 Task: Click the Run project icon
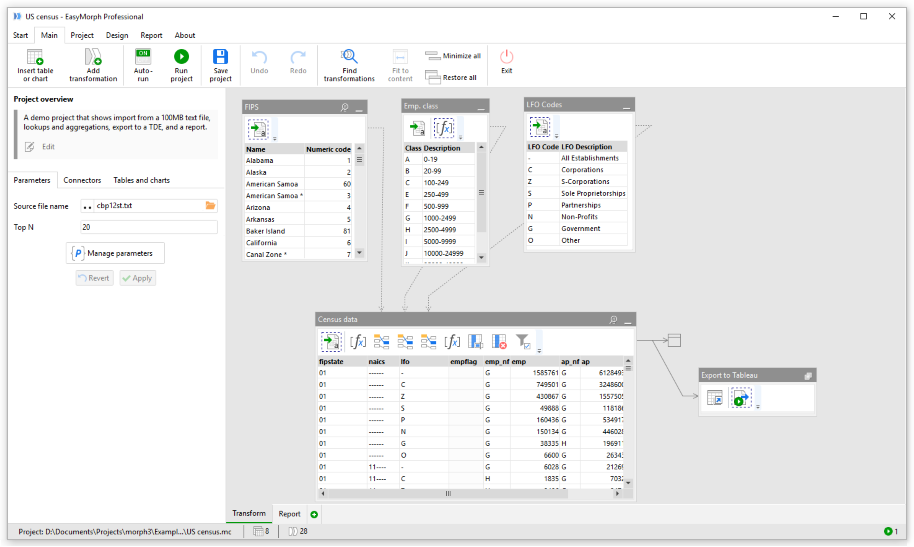click(x=181, y=57)
